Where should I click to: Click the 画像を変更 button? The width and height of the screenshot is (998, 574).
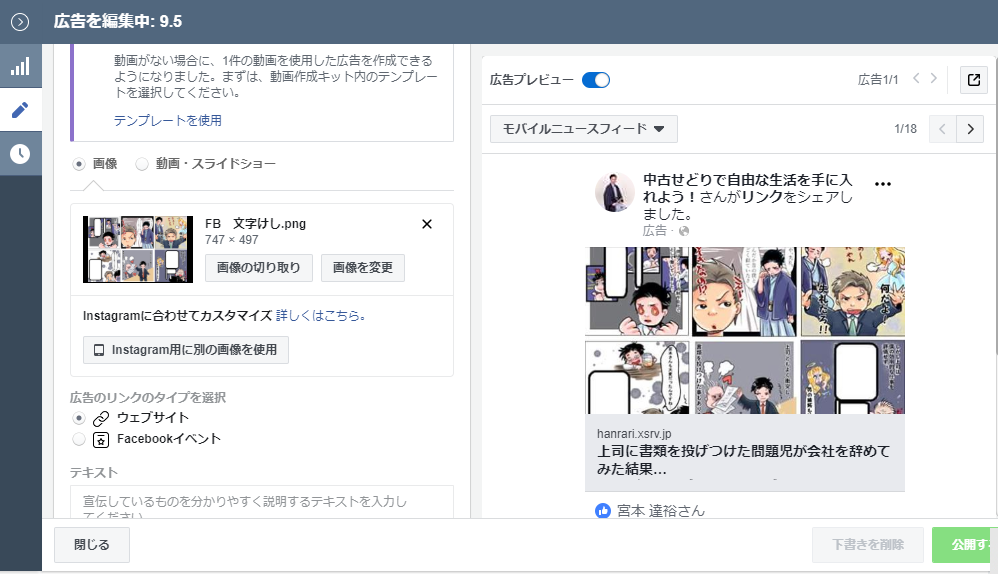(x=362, y=268)
